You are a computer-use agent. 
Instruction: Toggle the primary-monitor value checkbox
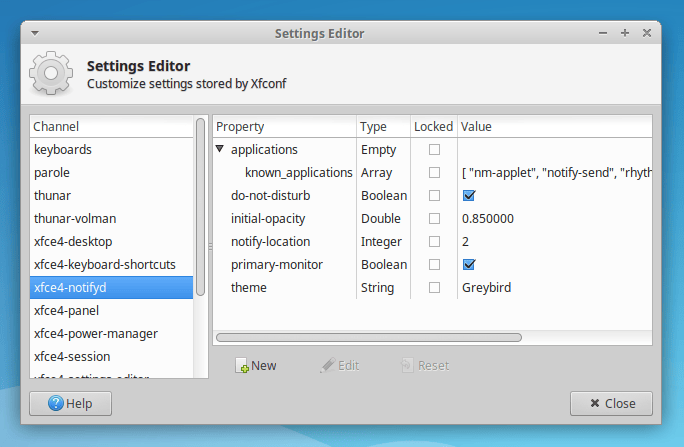(x=468, y=265)
